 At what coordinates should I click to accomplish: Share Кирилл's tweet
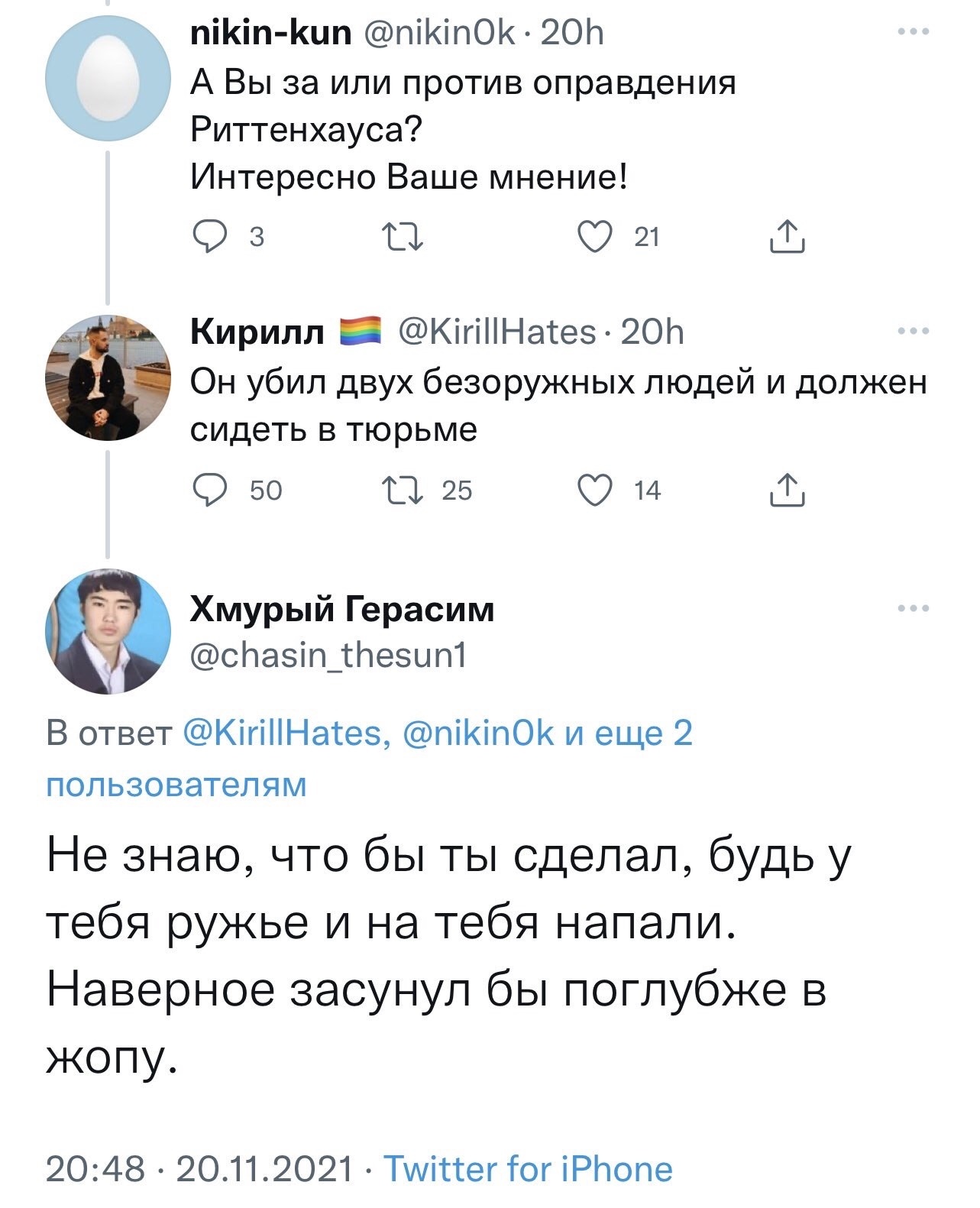tap(786, 490)
